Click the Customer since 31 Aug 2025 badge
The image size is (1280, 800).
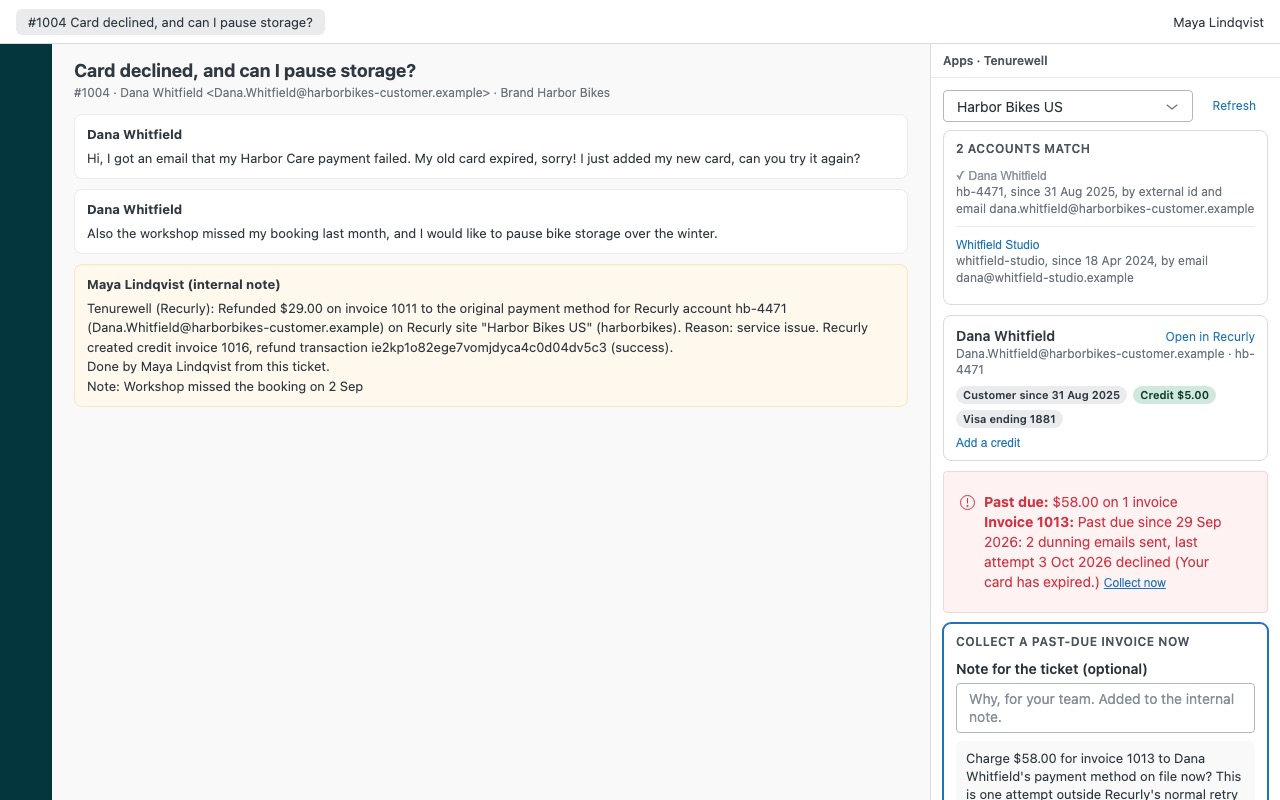[1041, 395]
